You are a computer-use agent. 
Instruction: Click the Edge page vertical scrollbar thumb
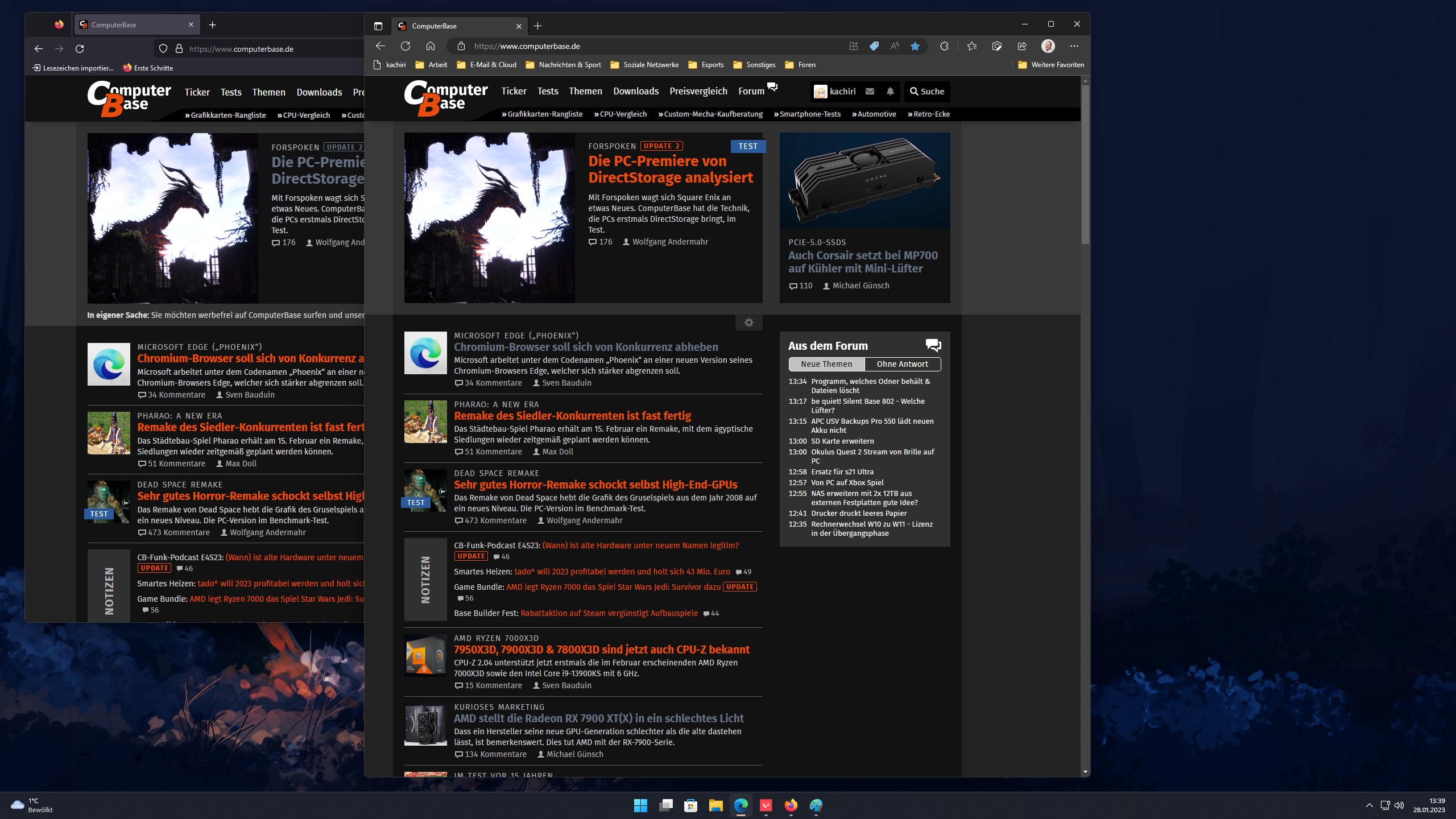tap(1085, 165)
